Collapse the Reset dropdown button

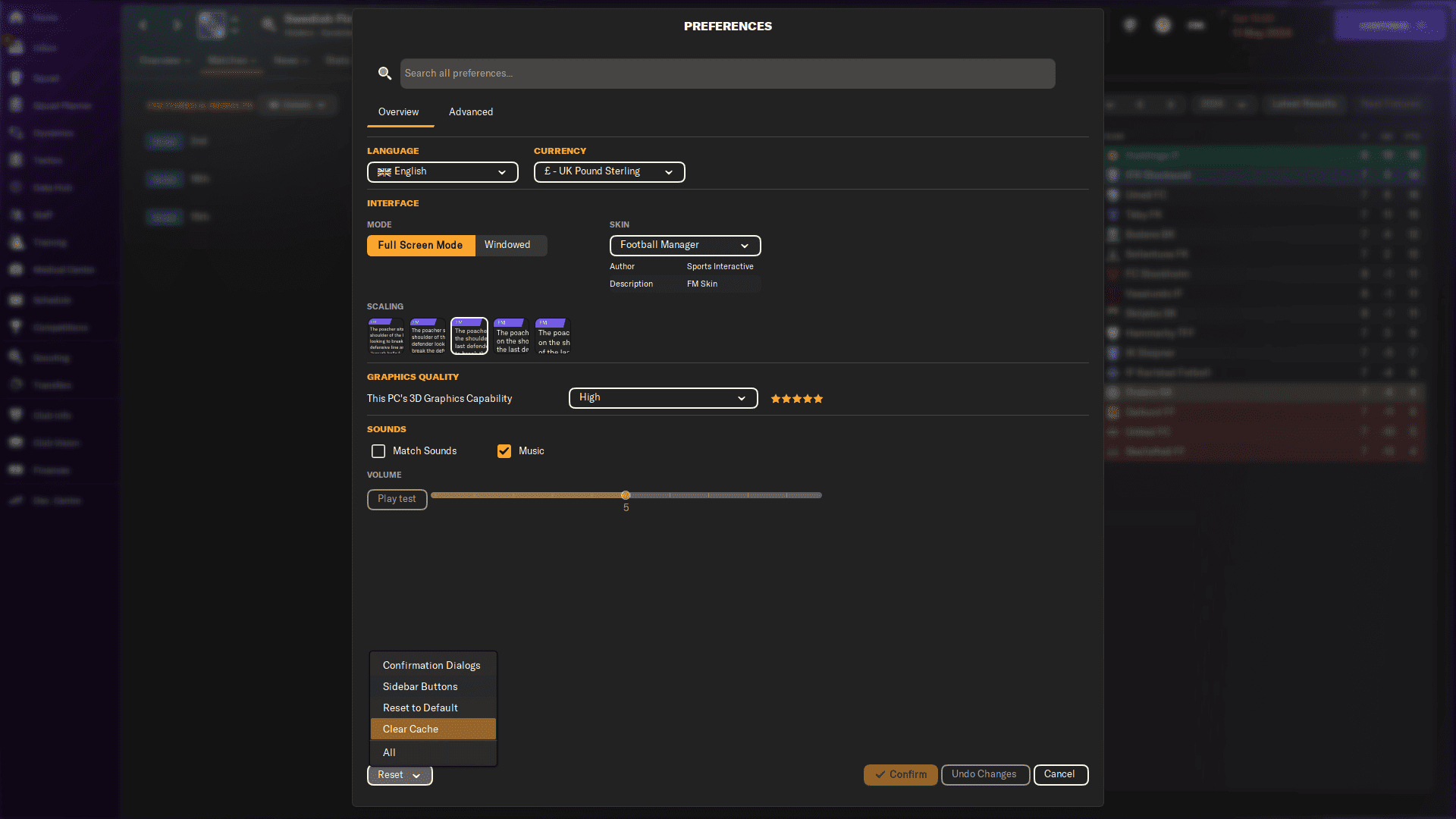tap(400, 775)
